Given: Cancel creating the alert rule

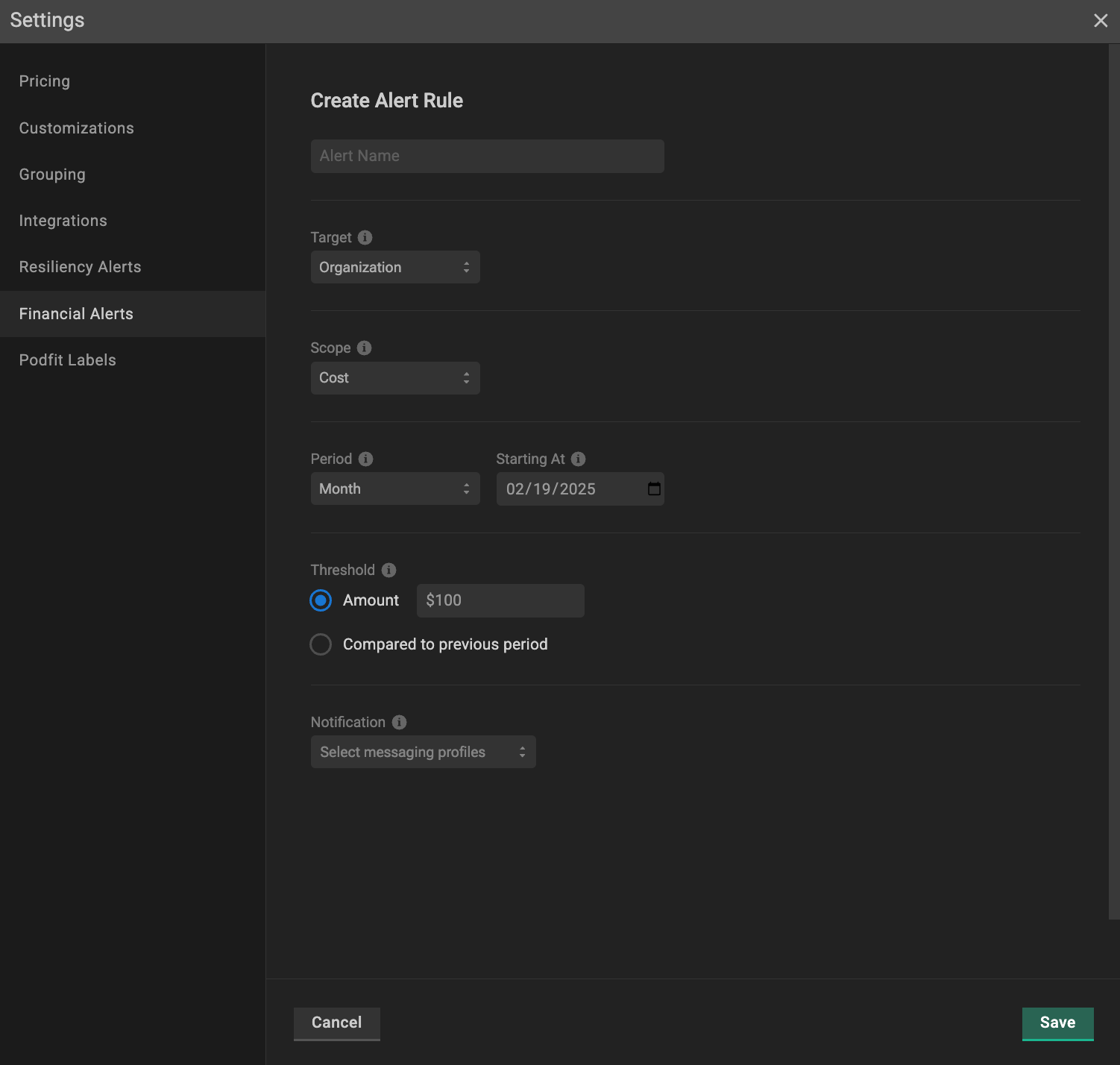Looking at the screenshot, I should click(336, 1022).
